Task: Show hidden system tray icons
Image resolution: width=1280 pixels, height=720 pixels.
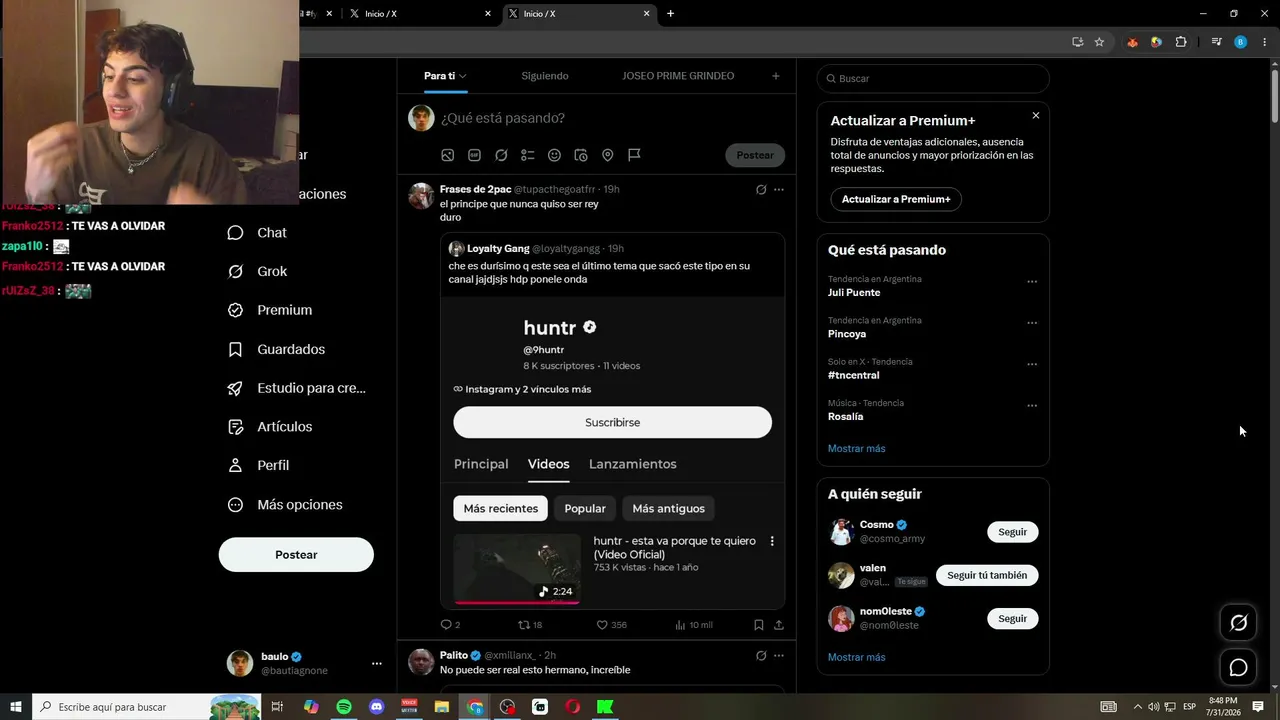Action: coord(1137,707)
